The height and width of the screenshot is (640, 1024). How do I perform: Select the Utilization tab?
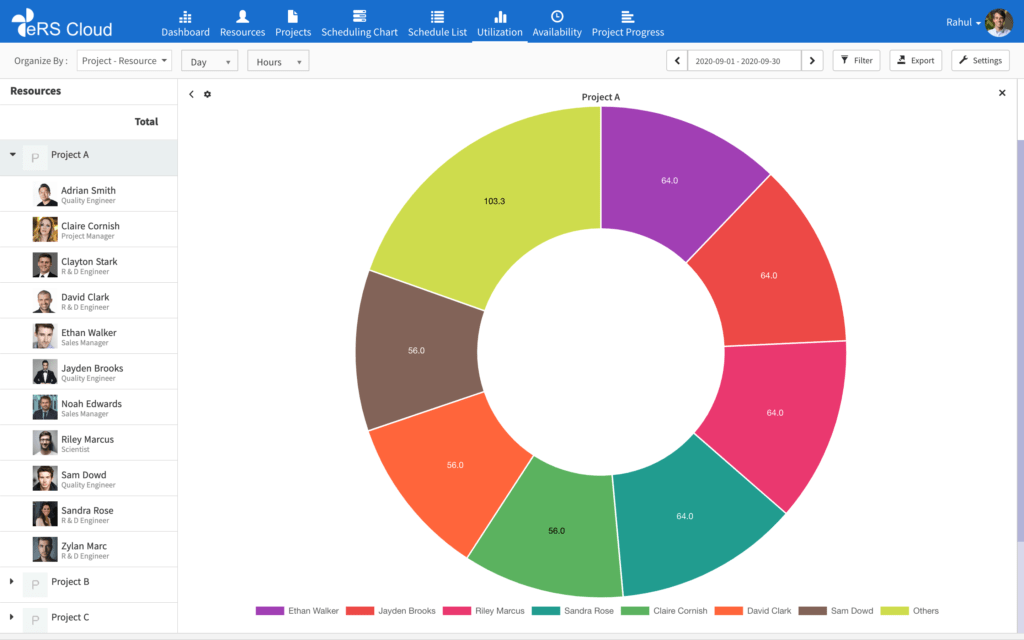click(500, 24)
